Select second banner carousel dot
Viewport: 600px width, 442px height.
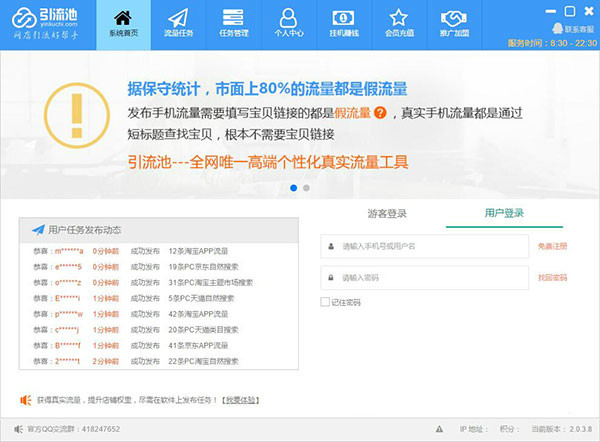[x=306, y=188]
